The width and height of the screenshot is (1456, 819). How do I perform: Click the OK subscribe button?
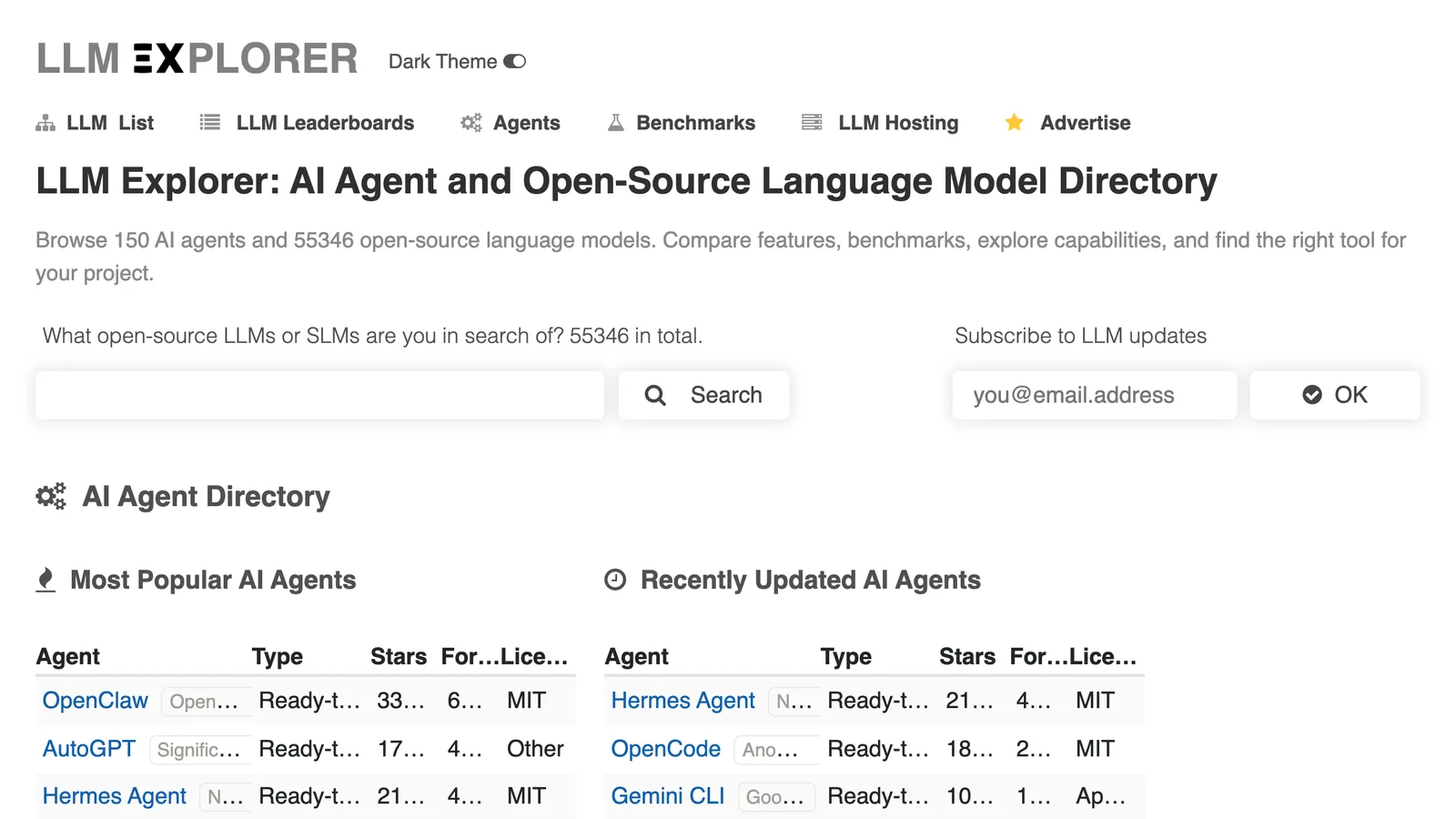1335,395
